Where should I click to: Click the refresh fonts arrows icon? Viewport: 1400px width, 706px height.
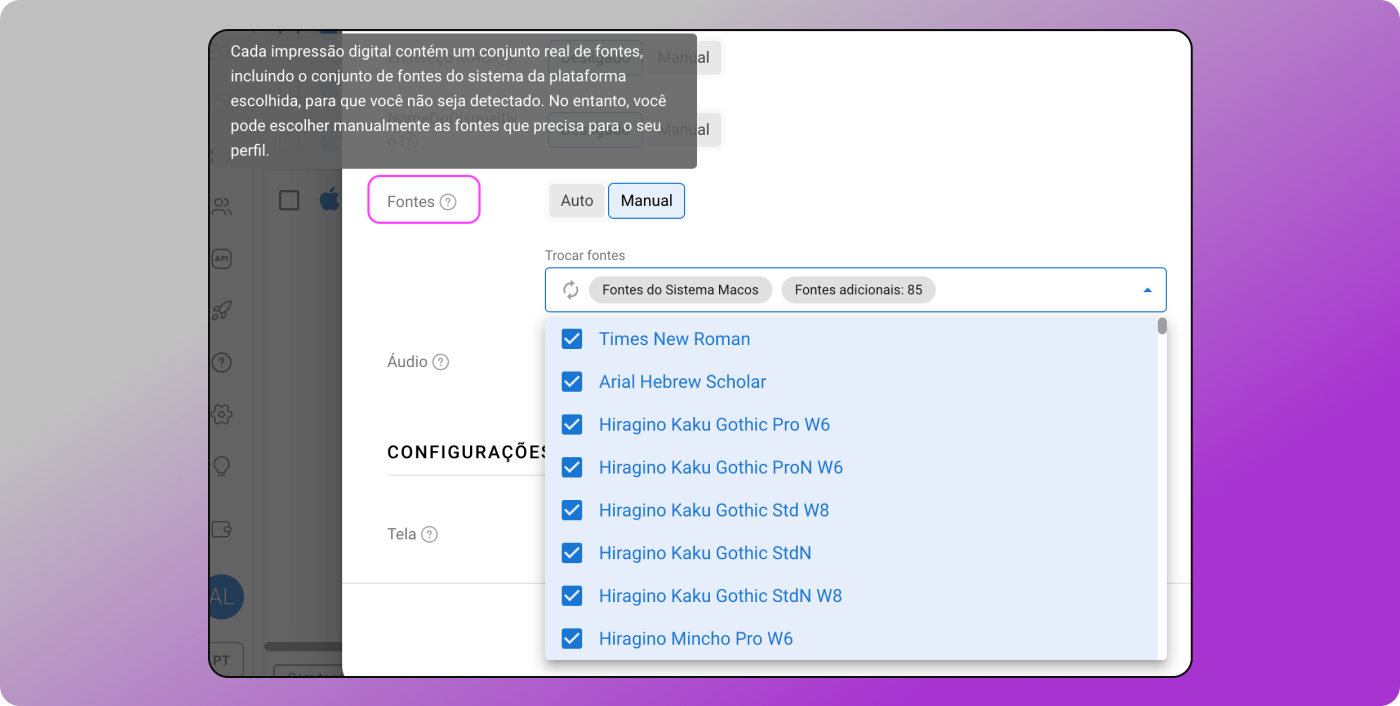pos(570,290)
